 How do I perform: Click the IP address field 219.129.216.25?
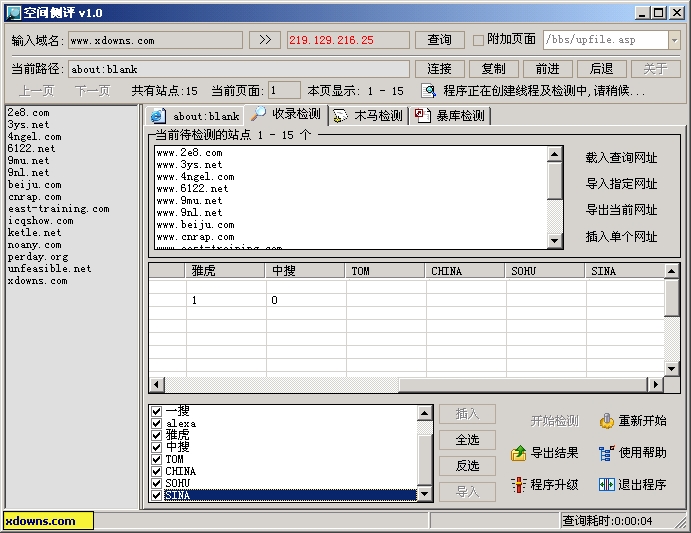click(348, 41)
